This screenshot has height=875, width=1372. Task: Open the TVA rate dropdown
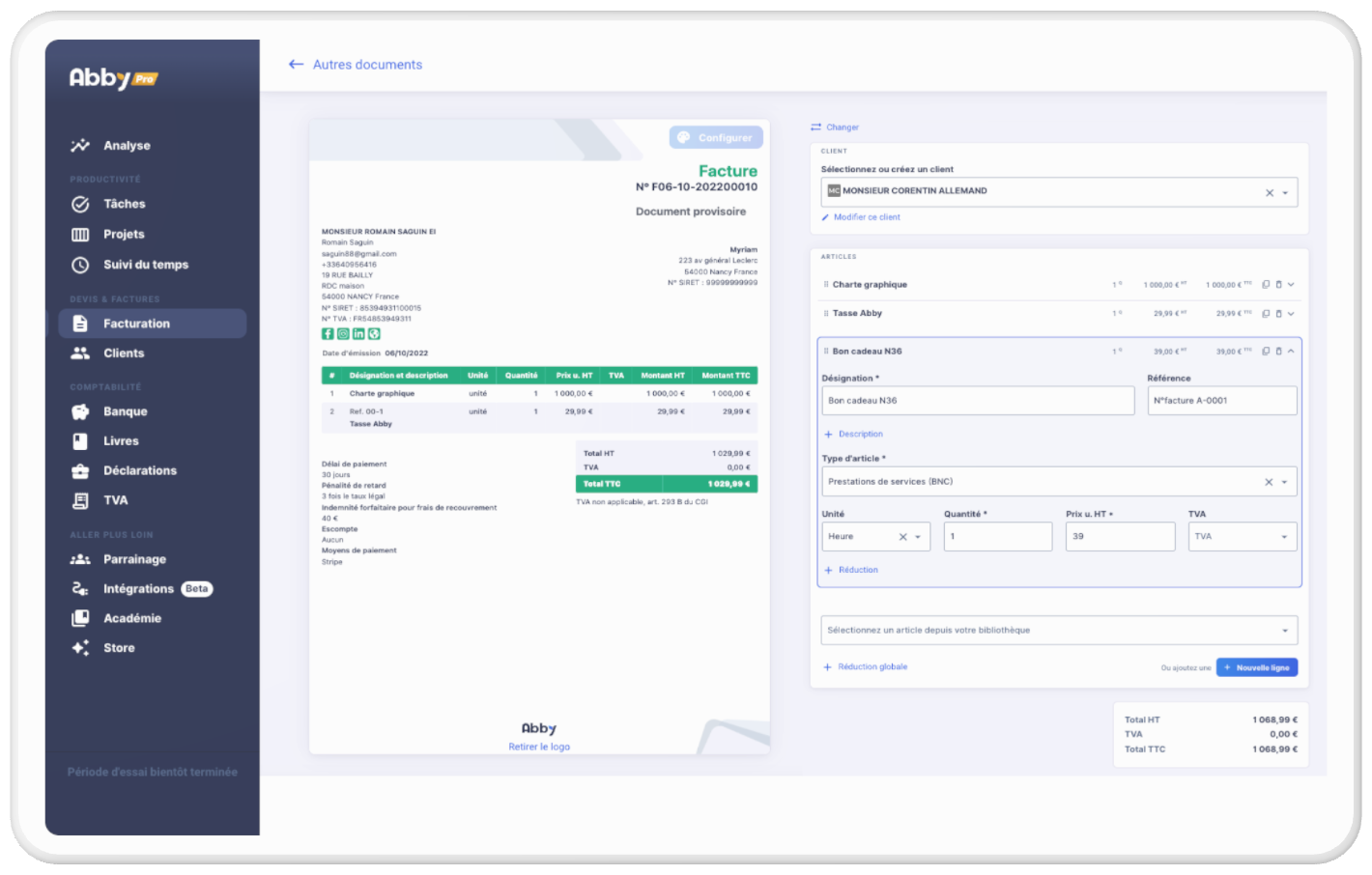1242,537
